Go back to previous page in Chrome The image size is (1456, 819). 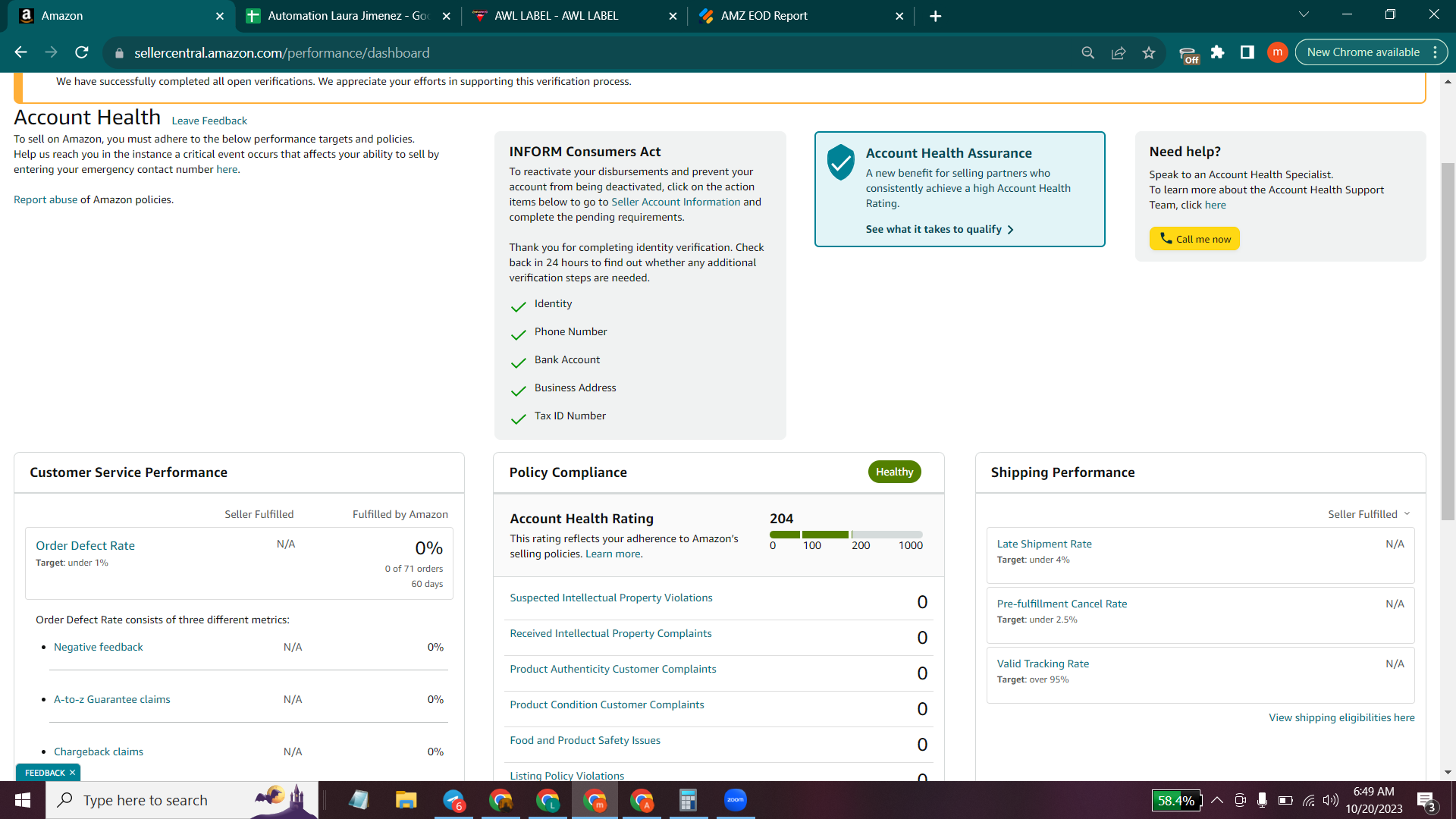[20, 52]
